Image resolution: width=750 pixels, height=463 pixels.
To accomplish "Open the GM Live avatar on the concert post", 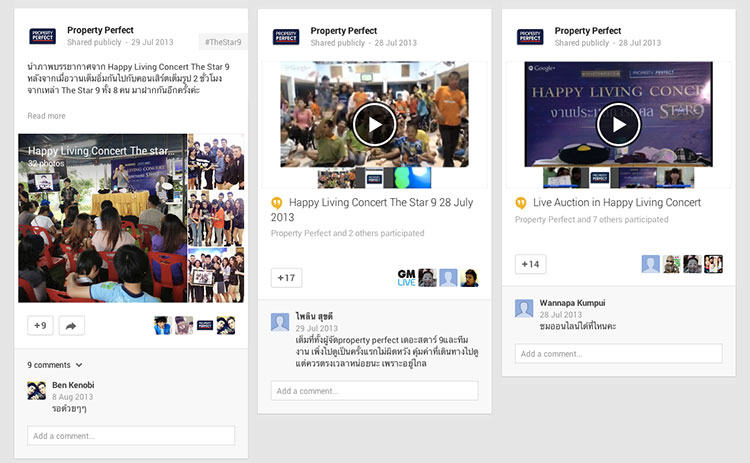I will (x=406, y=278).
